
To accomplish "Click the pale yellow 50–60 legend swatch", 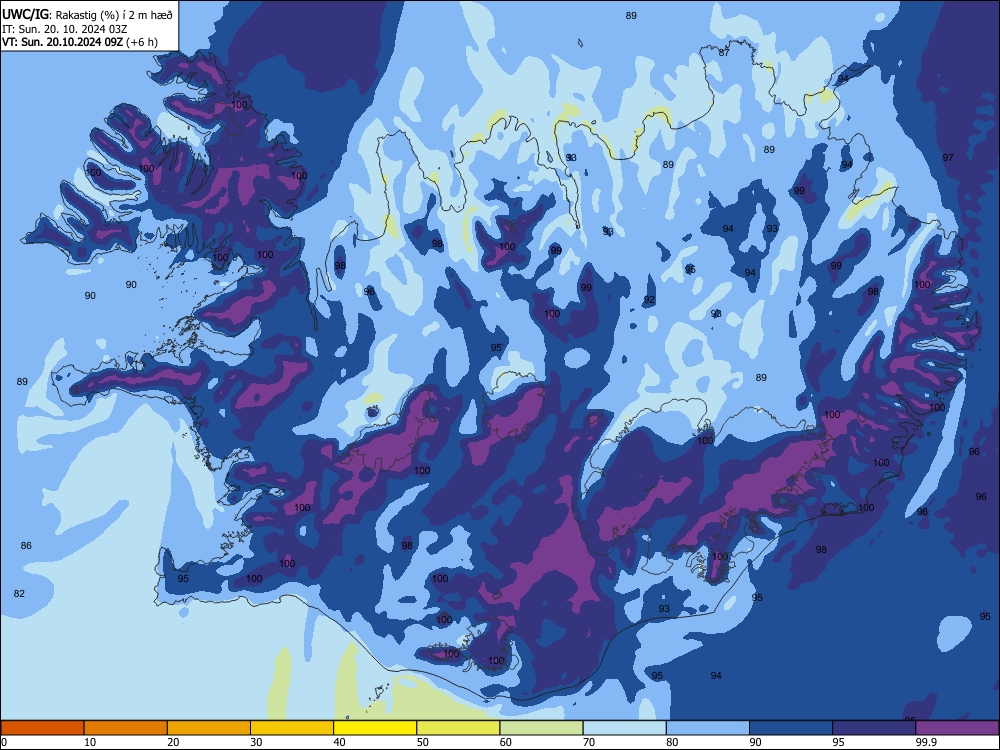I will [x=459, y=728].
